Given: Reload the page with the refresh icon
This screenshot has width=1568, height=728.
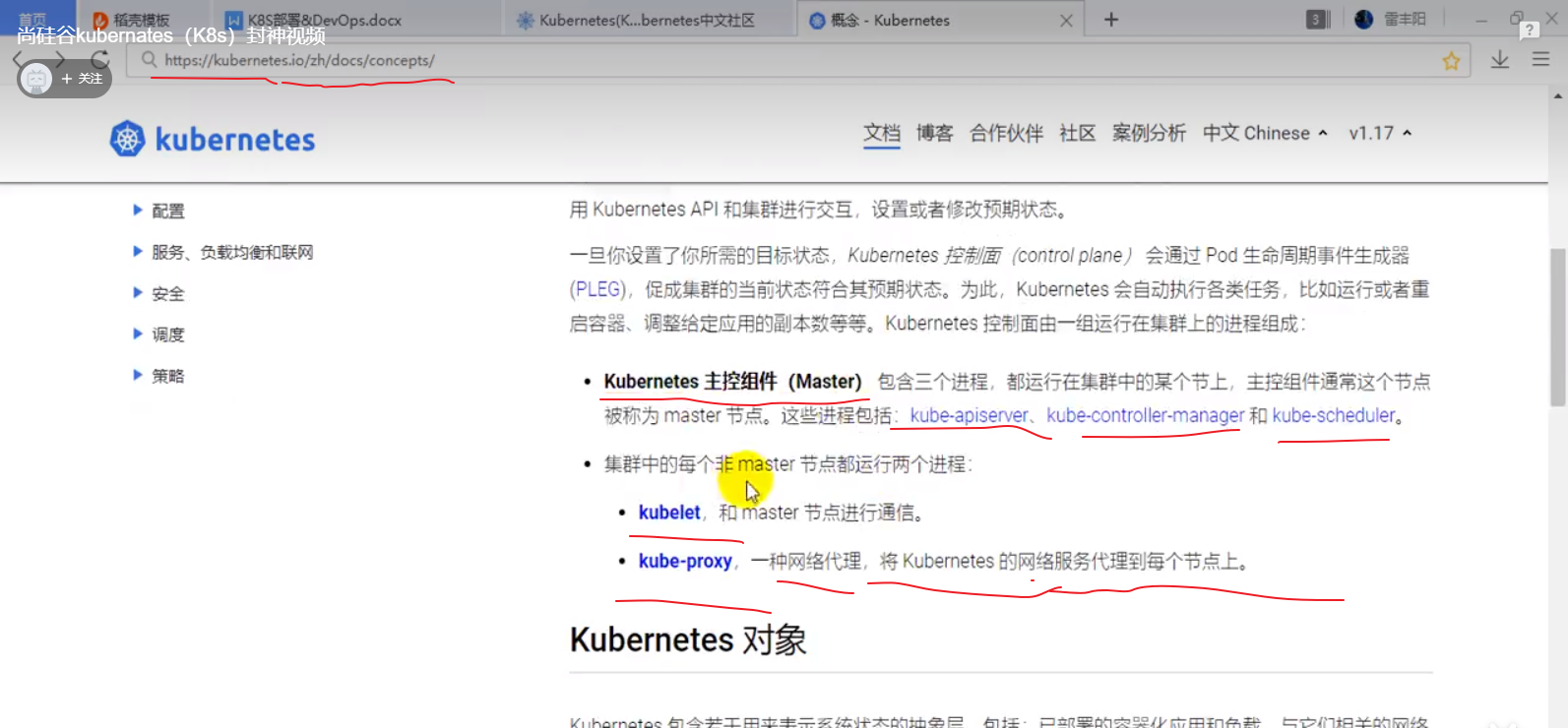Looking at the screenshot, I should (x=100, y=60).
